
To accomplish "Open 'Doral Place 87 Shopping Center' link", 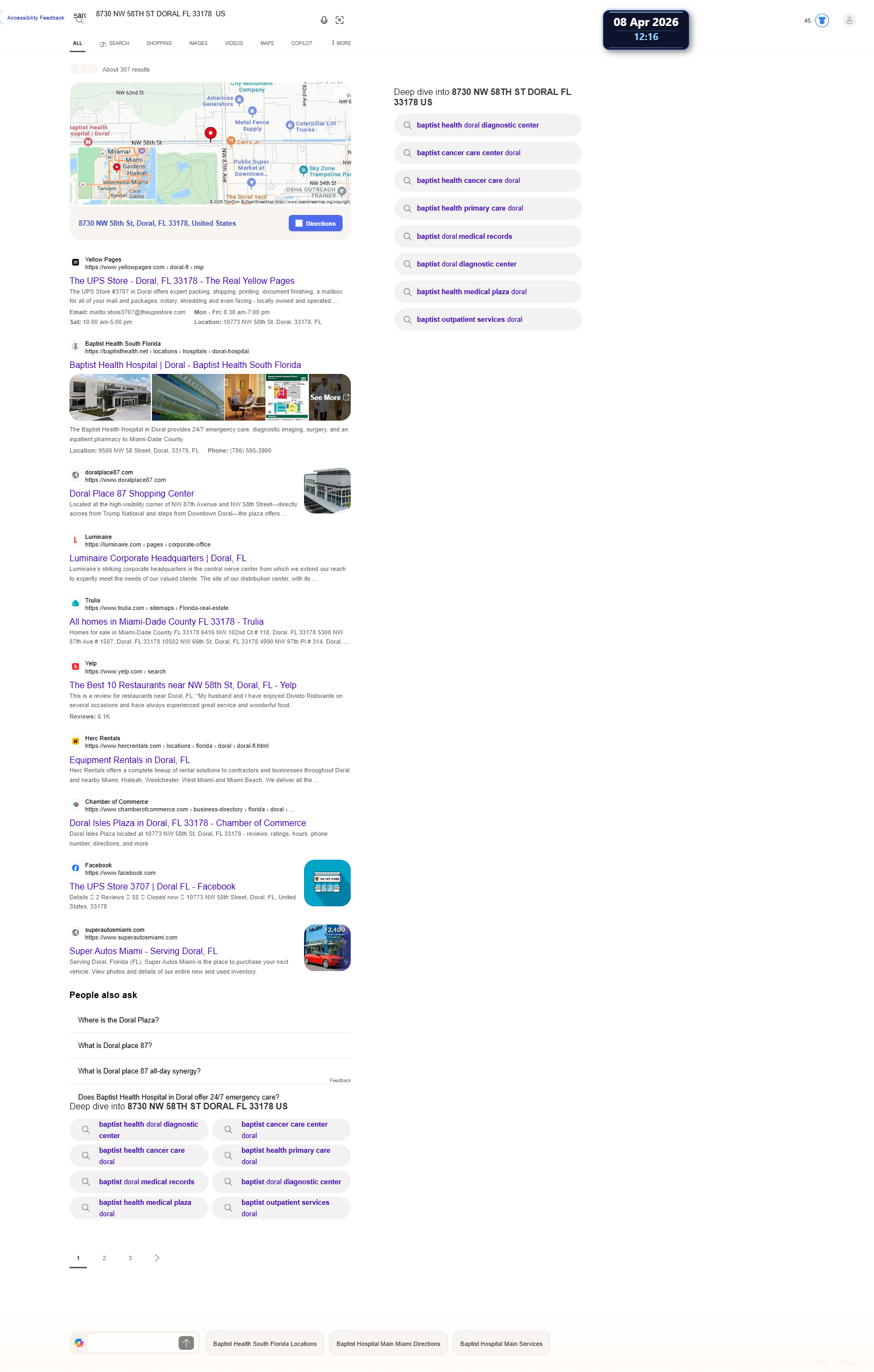I will pos(131,494).
